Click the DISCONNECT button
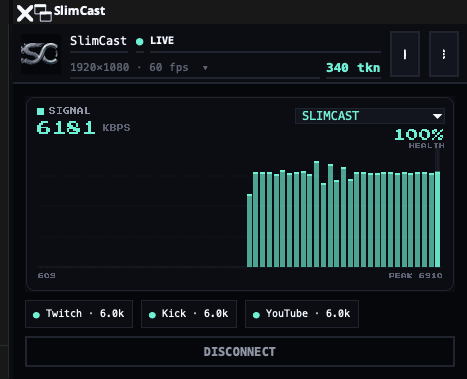The height and width of the screenshot is (379, 467). coord(240,352)
